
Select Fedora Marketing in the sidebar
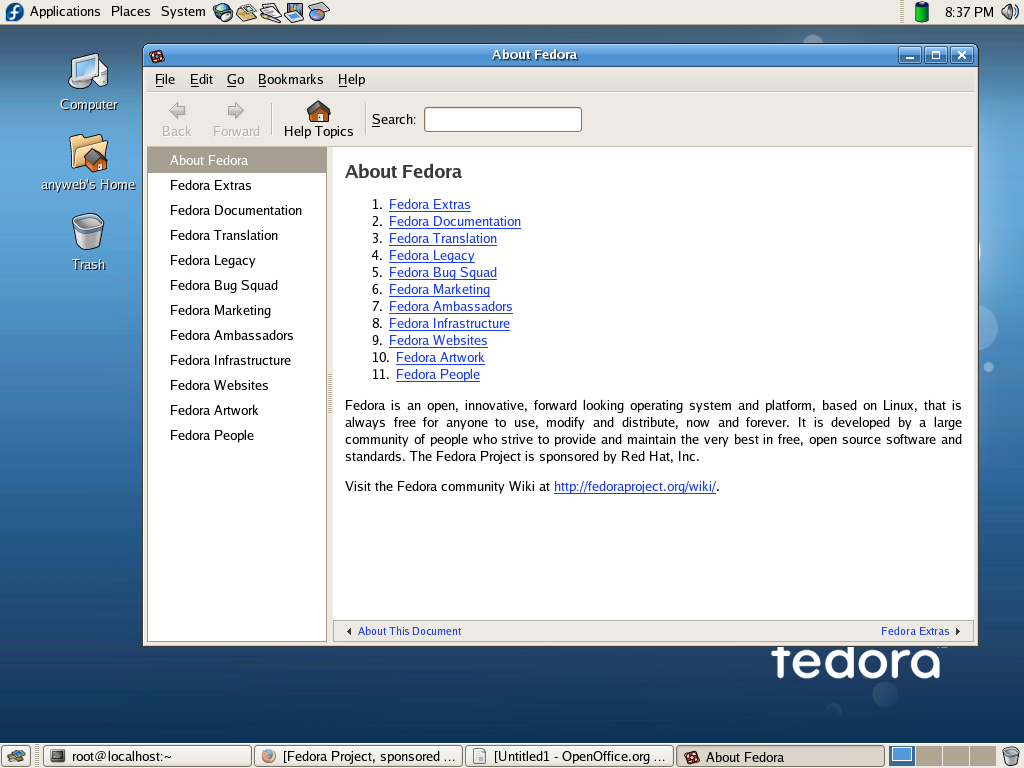237,310
